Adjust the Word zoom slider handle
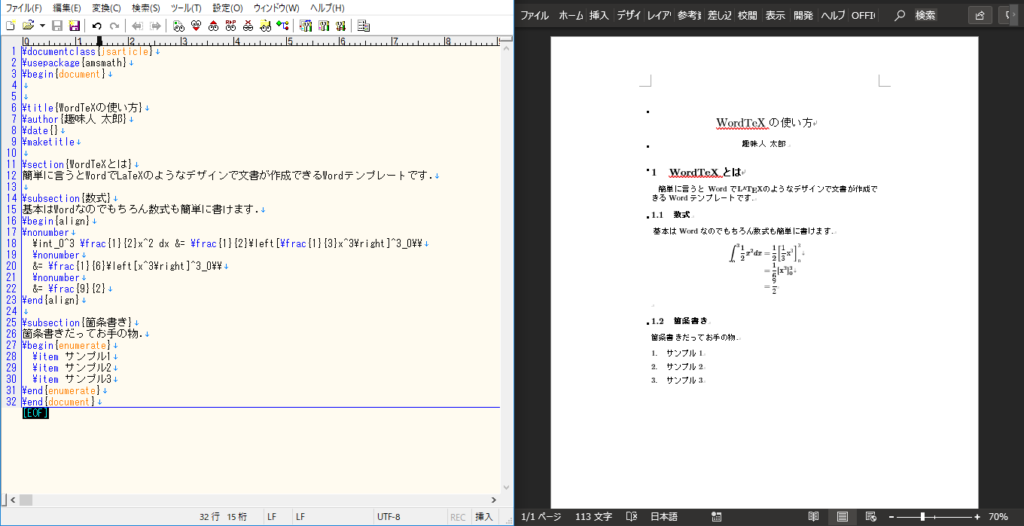Viewport: 1024px width, 526px height. pos(921,516)
